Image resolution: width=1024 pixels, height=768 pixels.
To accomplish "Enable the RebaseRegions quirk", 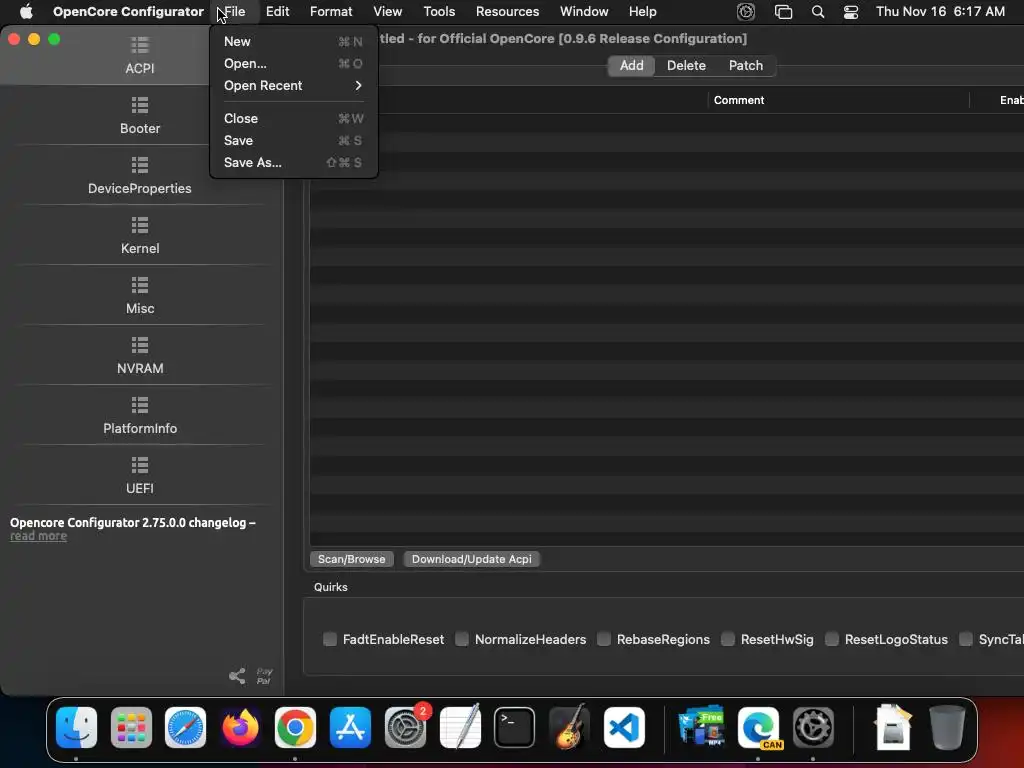I will click(604, 639).
